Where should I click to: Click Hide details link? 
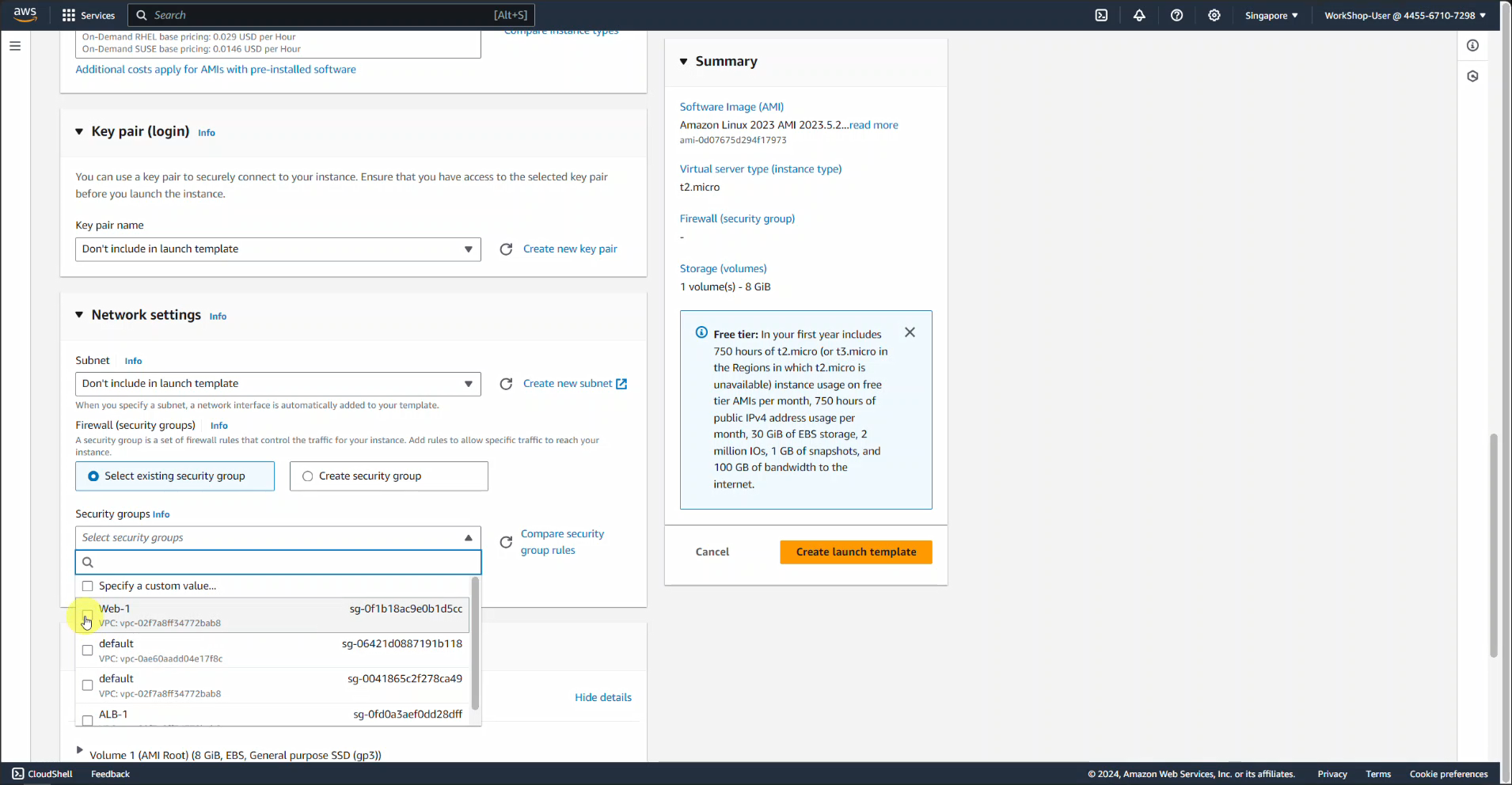(603, 698)
